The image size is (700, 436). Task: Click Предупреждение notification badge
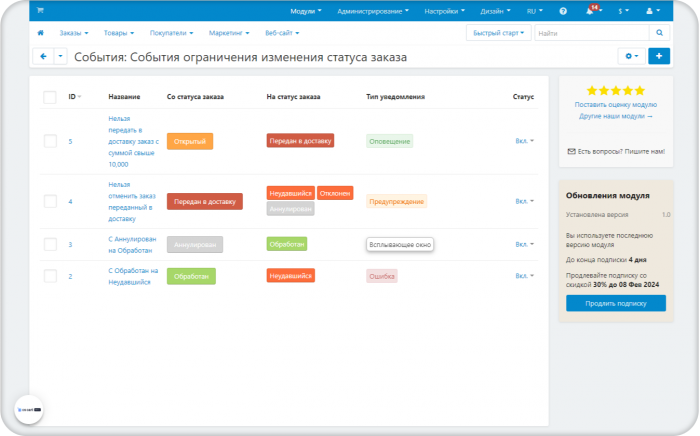tap(396, 201)
